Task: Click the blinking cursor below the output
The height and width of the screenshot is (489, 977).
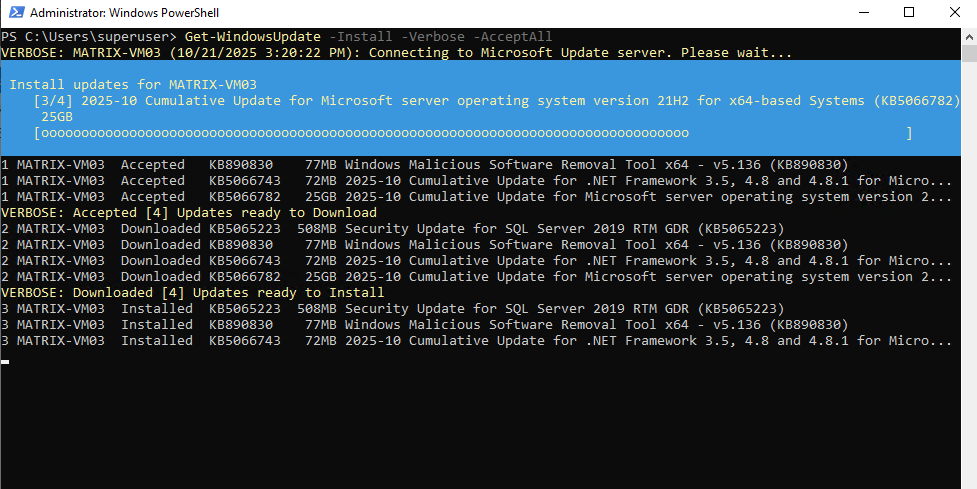Action: [x=5, y=360]
